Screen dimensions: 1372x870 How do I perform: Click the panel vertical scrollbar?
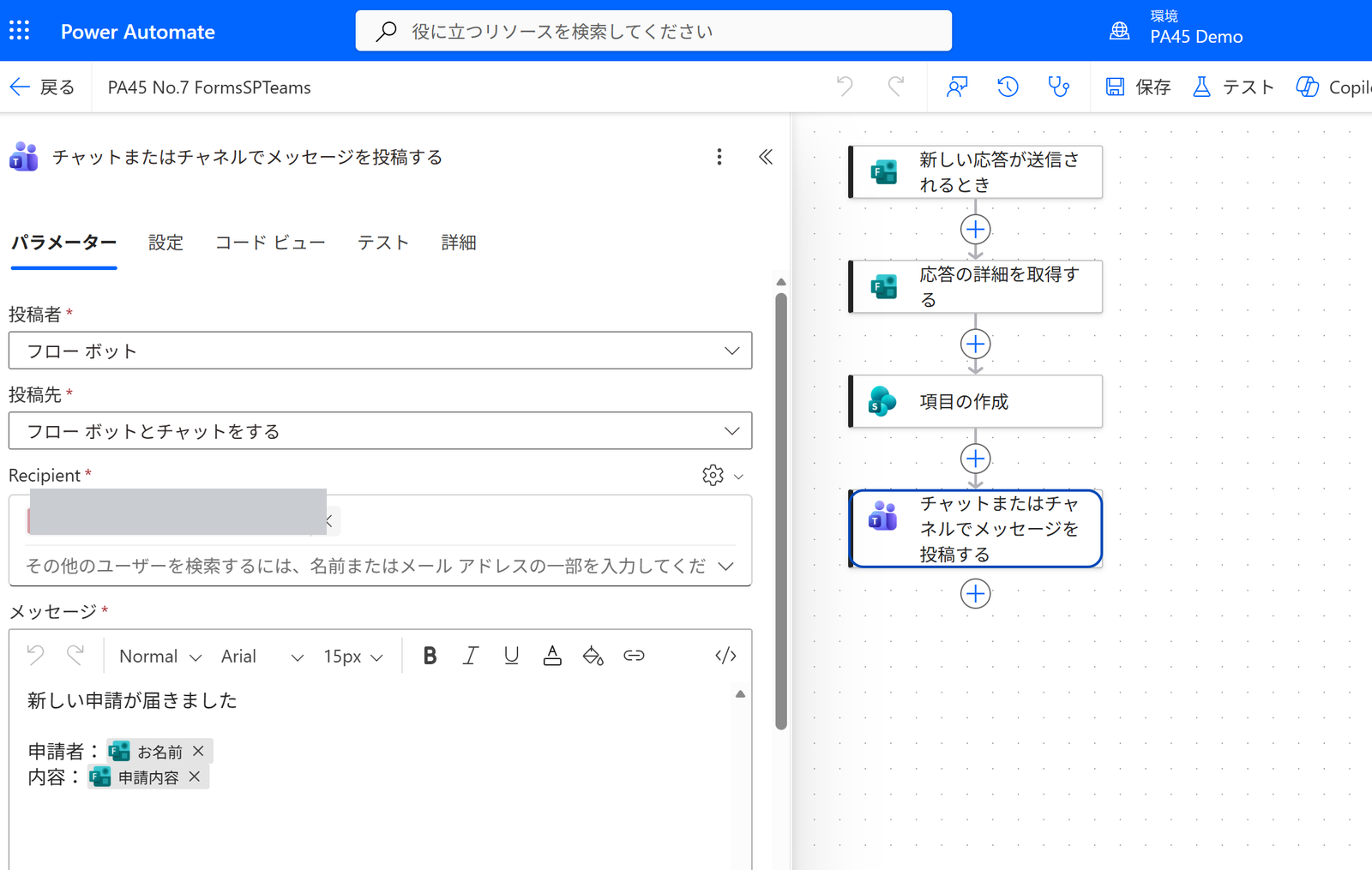click(x=780, y=512)
